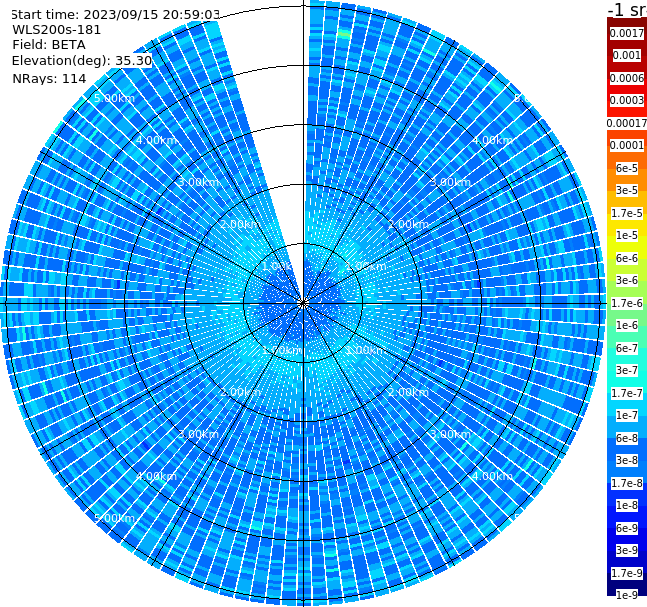Click the 0.0006 colorbar label
This screenshot has height=607, width=647.
point(627,78)
